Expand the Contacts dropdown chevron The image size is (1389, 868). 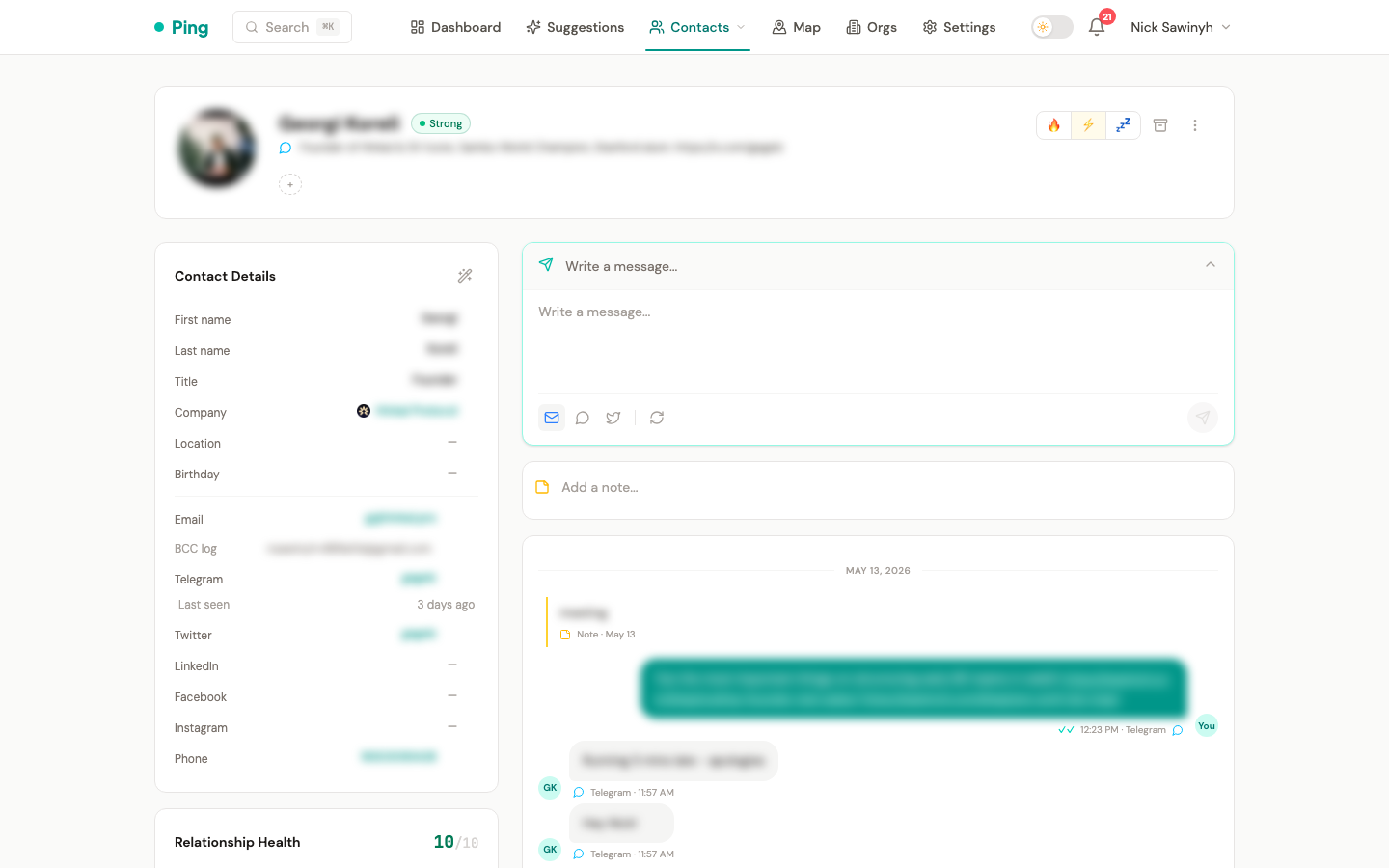click(x=741, y=27)
